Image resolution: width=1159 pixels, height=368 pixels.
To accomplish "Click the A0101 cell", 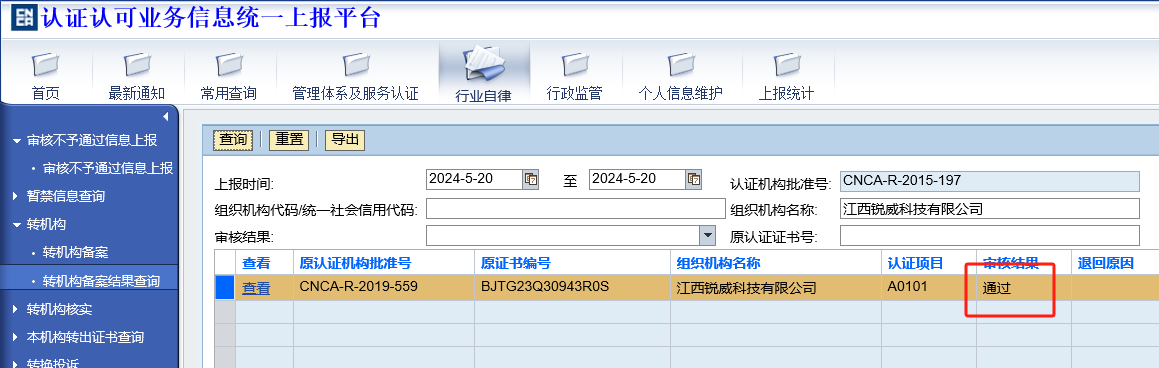I will (x=929, y=287).
